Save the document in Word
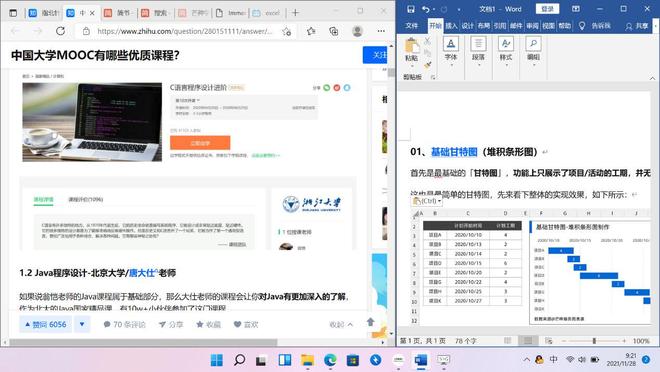This screenshot has width=660, height=372. [x=411, y=9]
